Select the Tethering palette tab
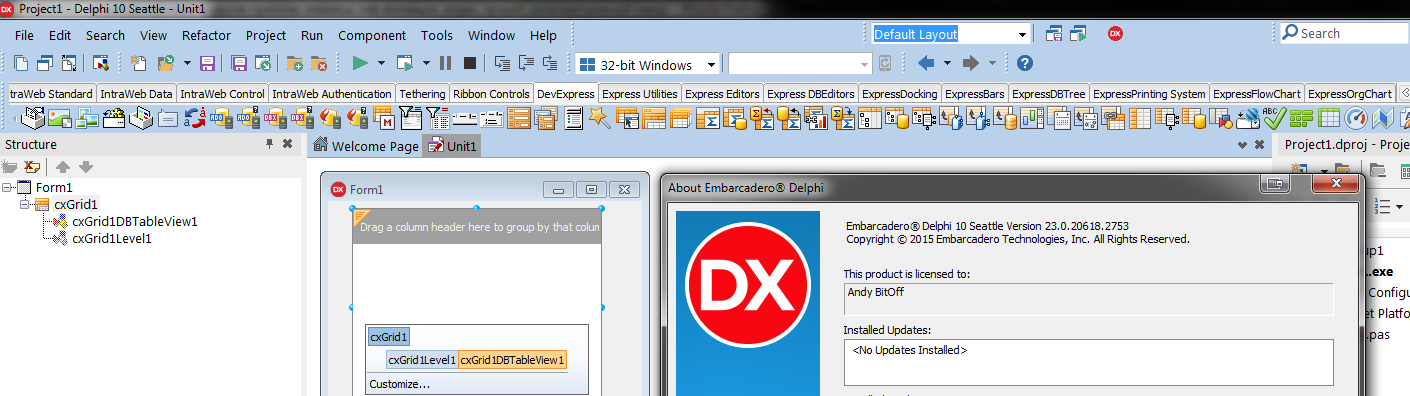Screen dimensions: 1410x396 (x=422, y=94)
